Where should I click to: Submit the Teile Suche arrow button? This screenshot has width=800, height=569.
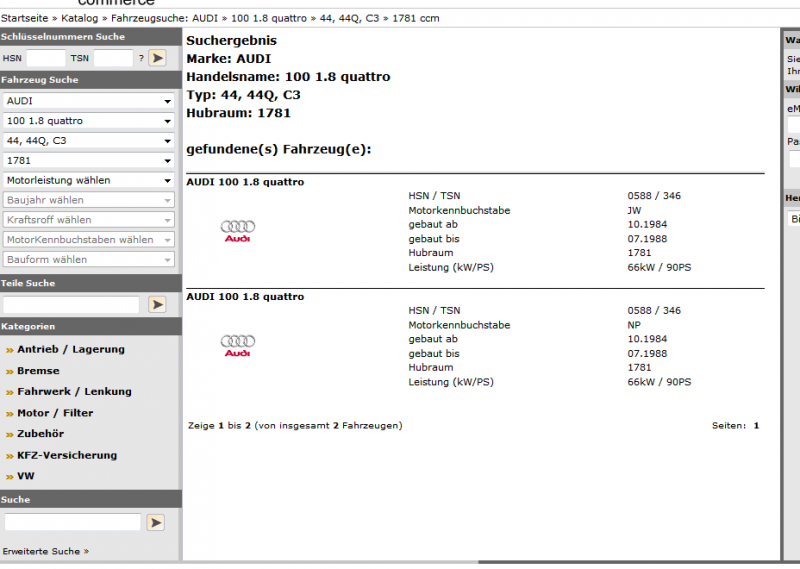(157, 305)
